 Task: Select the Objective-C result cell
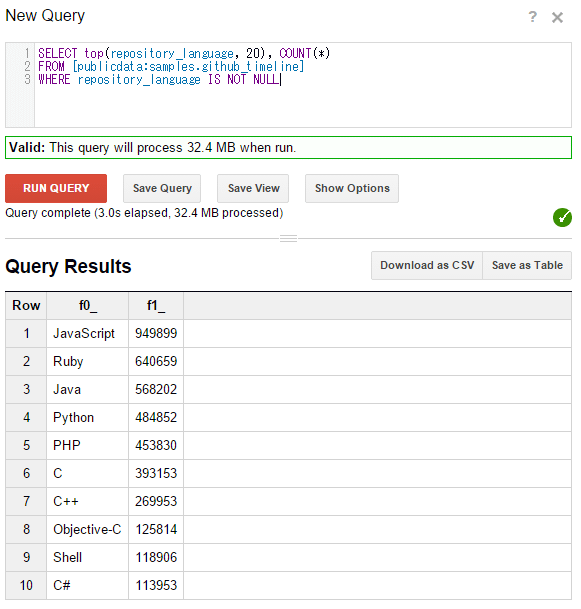click(88, 529)
